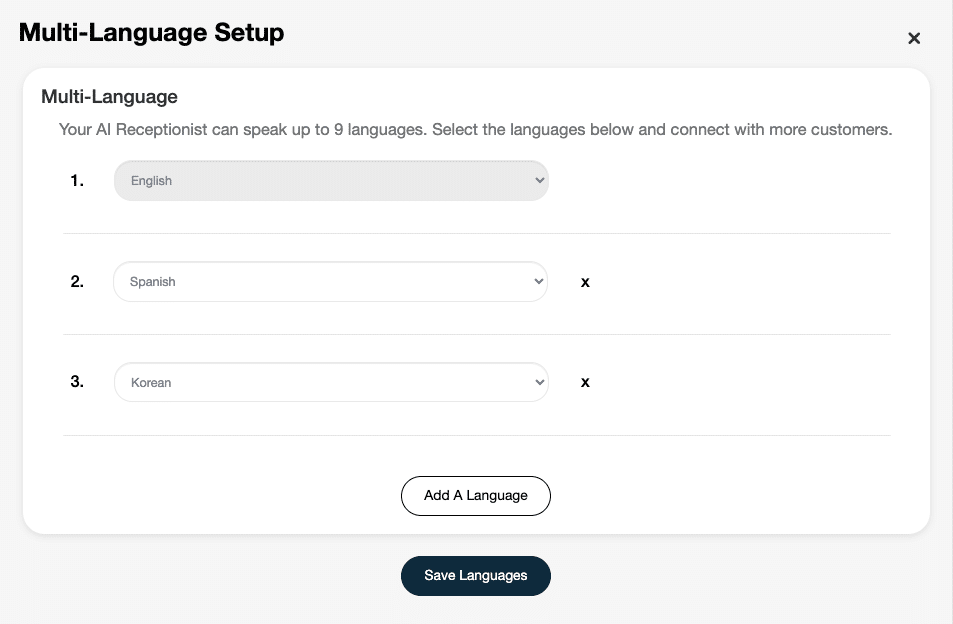Image resolution: width=953 pixels, height=624 pixels.
Task: Click the chevron arrow on Spanish dropdown
Action: (x=538, y=281)
